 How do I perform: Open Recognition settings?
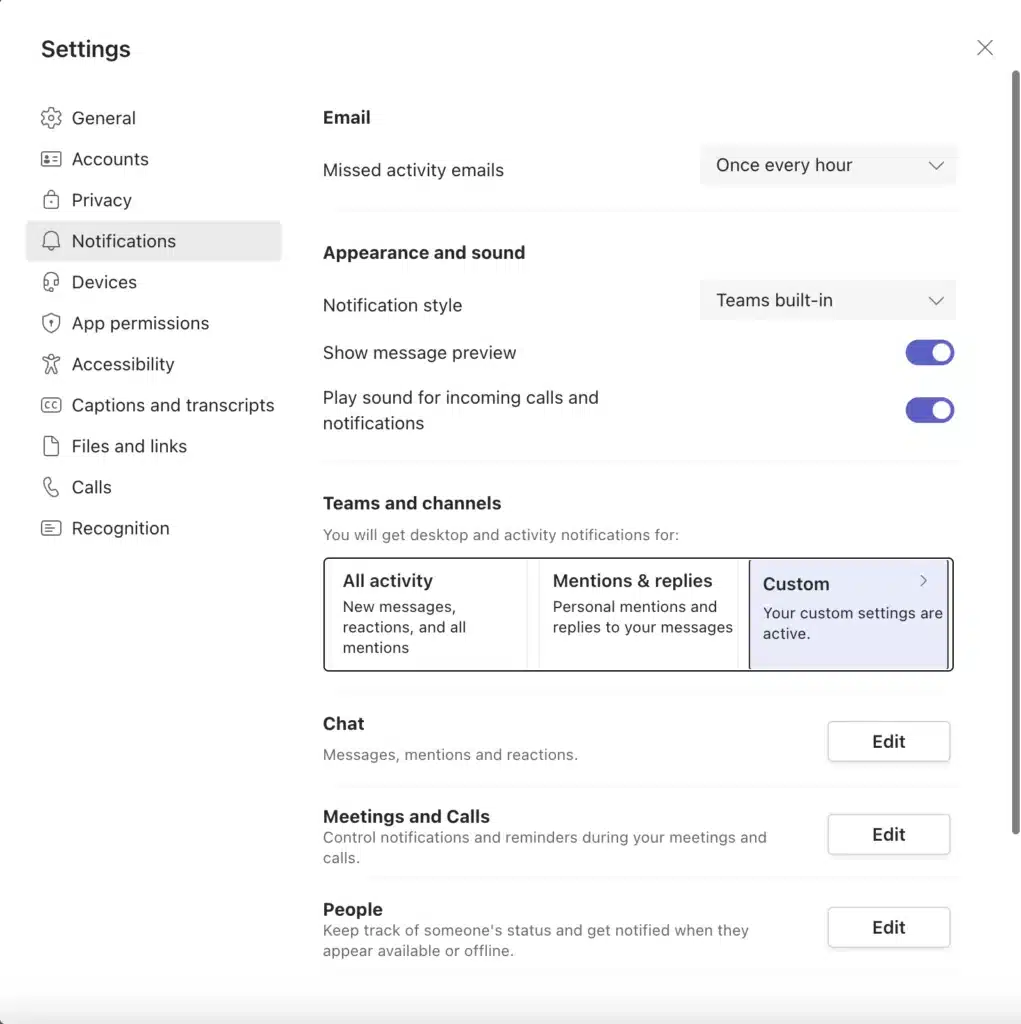point(154,528)
